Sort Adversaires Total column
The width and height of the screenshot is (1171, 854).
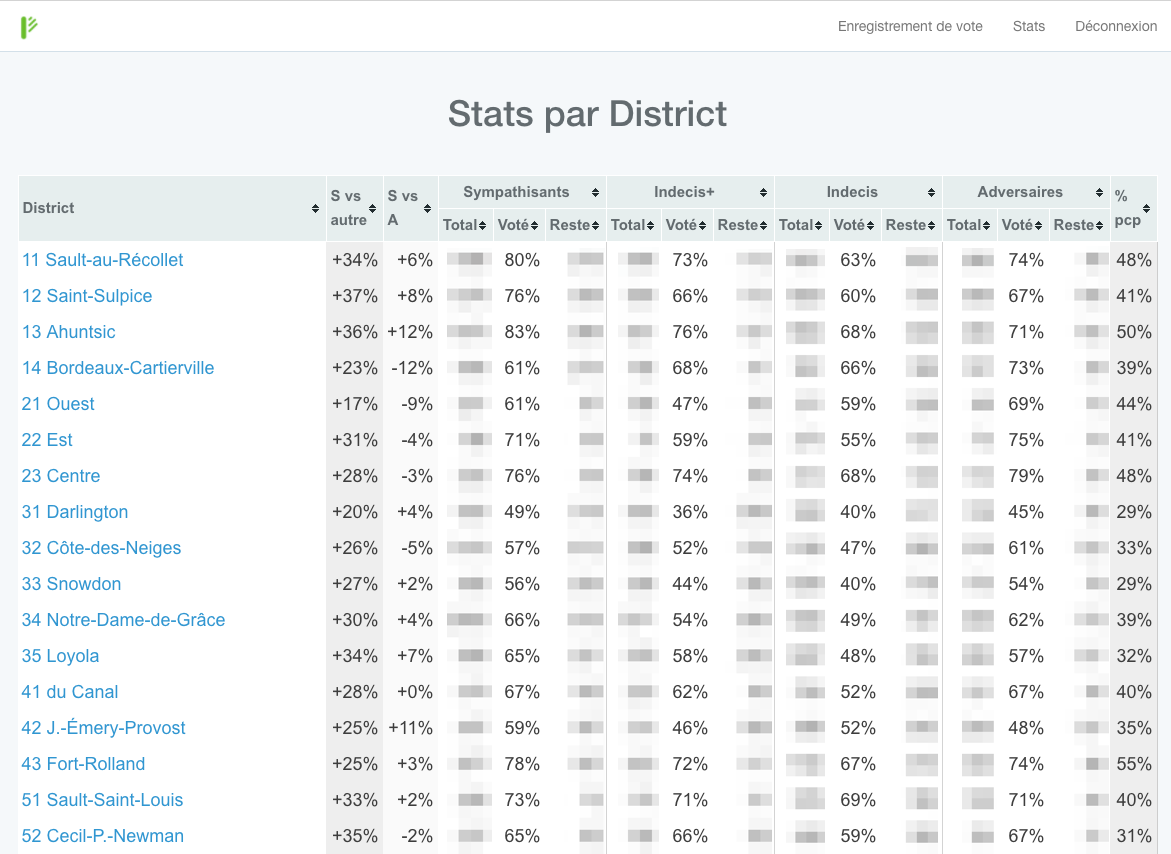pos(969,225)
